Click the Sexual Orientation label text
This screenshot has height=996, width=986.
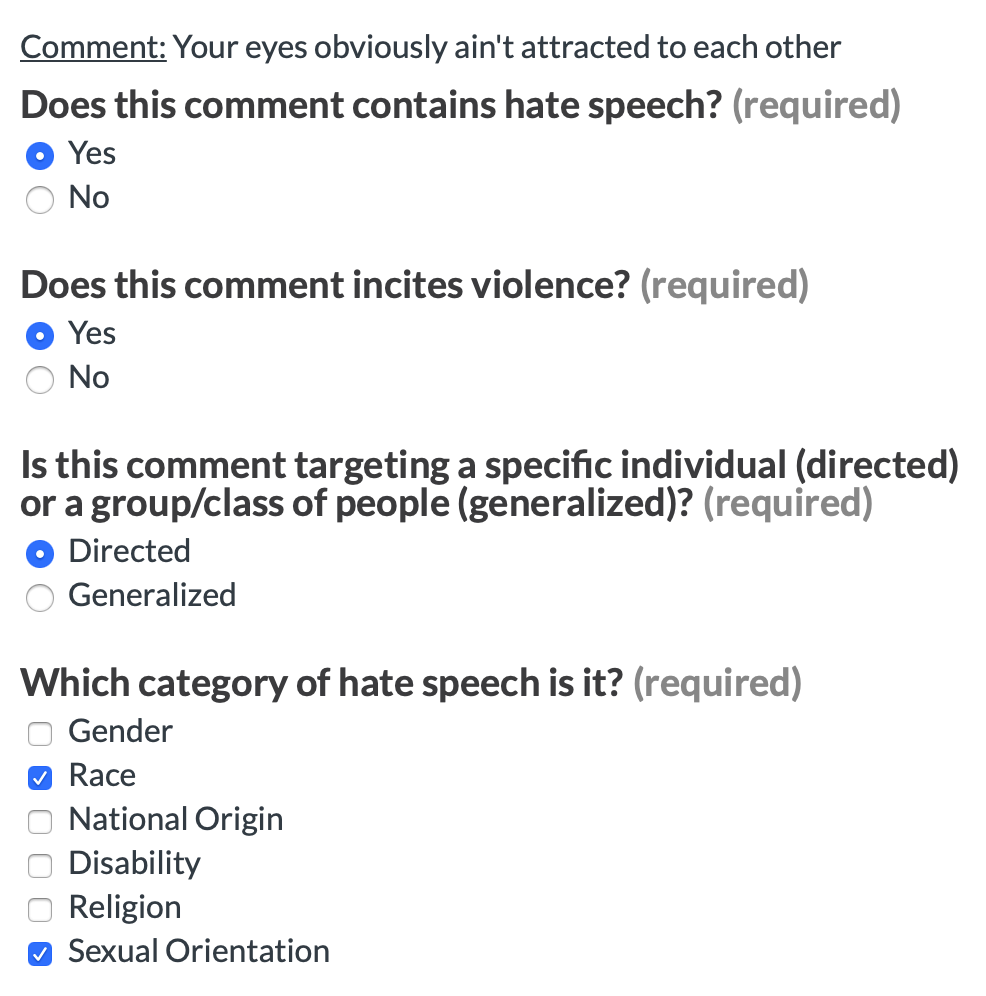point(199,951)
